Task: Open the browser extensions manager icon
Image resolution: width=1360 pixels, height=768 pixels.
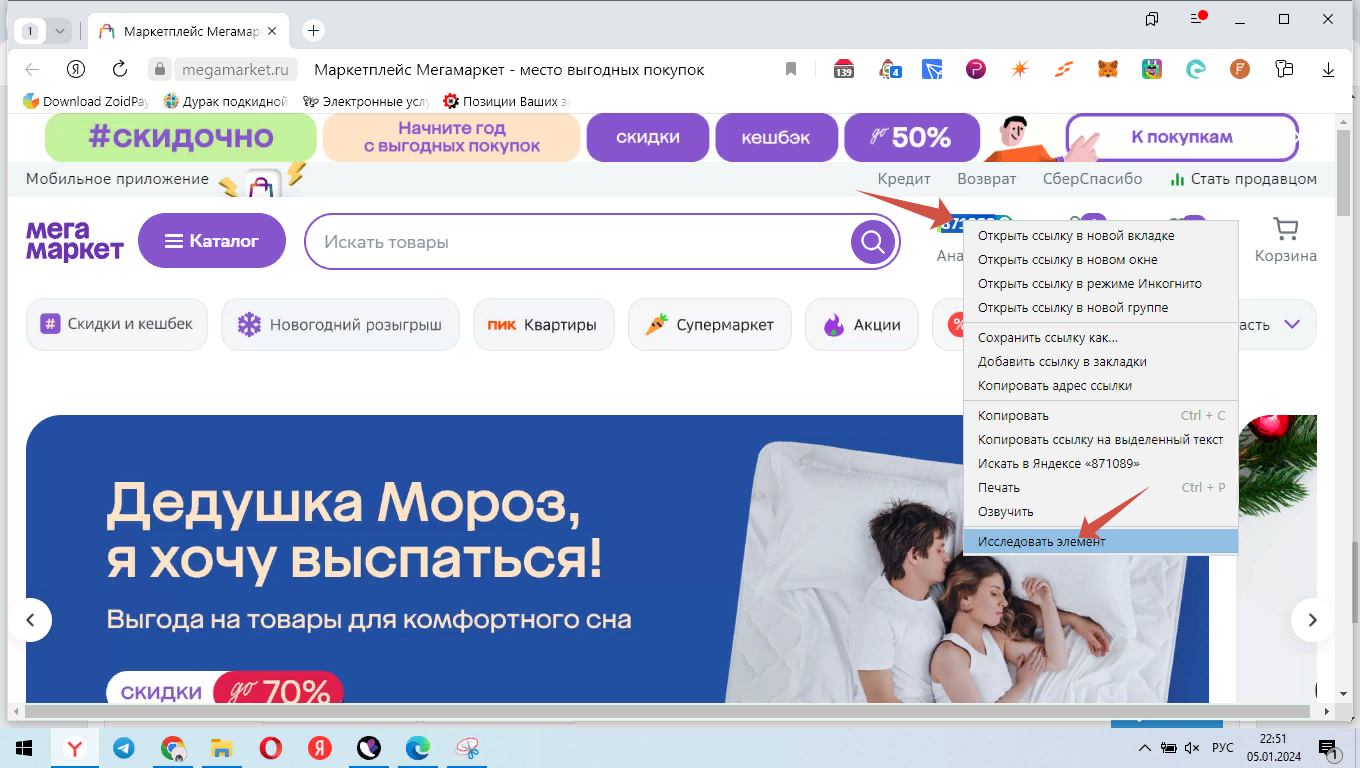Action: pyautogui.click(x=1285, y=69)
